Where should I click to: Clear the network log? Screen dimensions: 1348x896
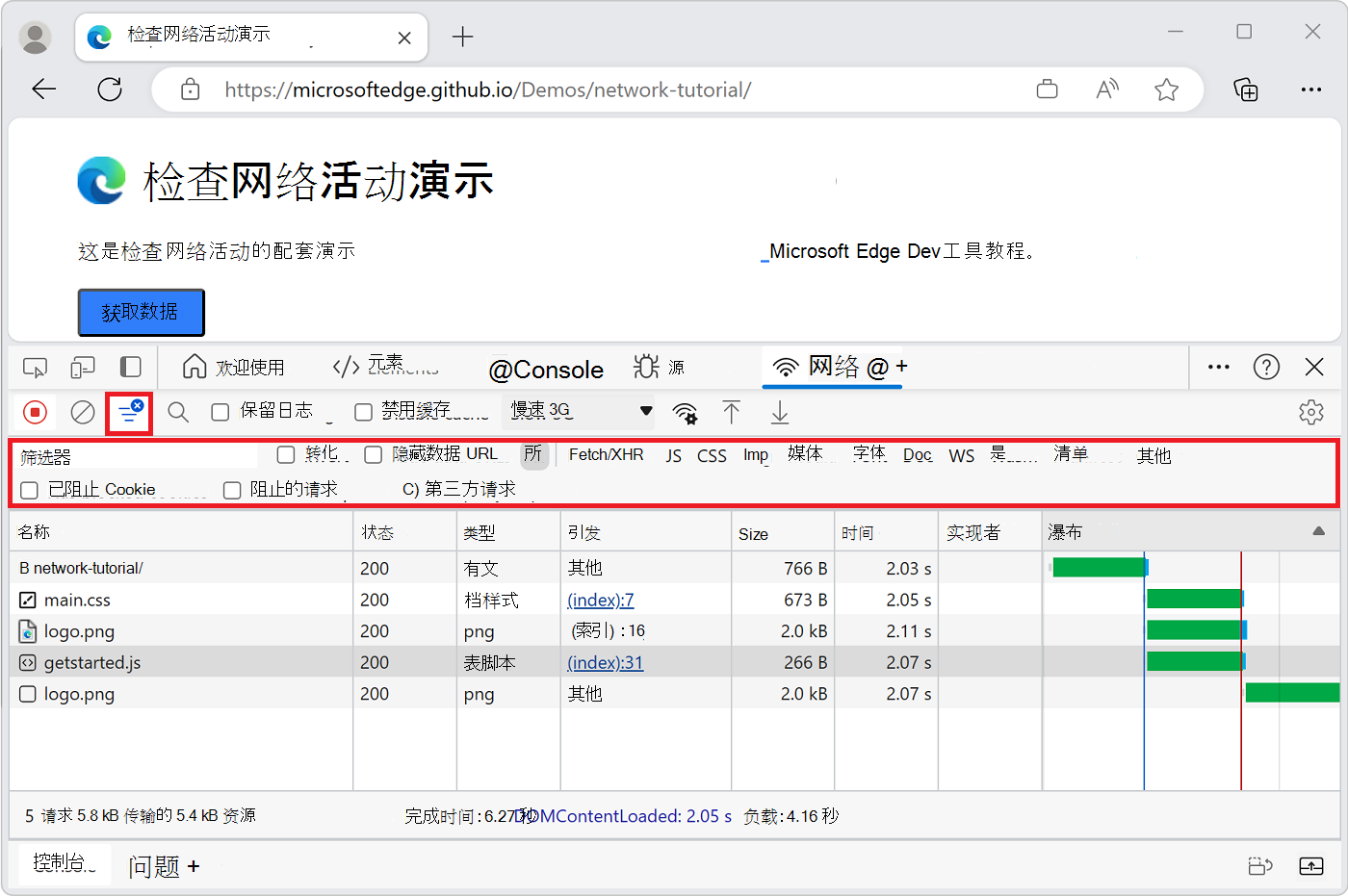coord(83,412)
